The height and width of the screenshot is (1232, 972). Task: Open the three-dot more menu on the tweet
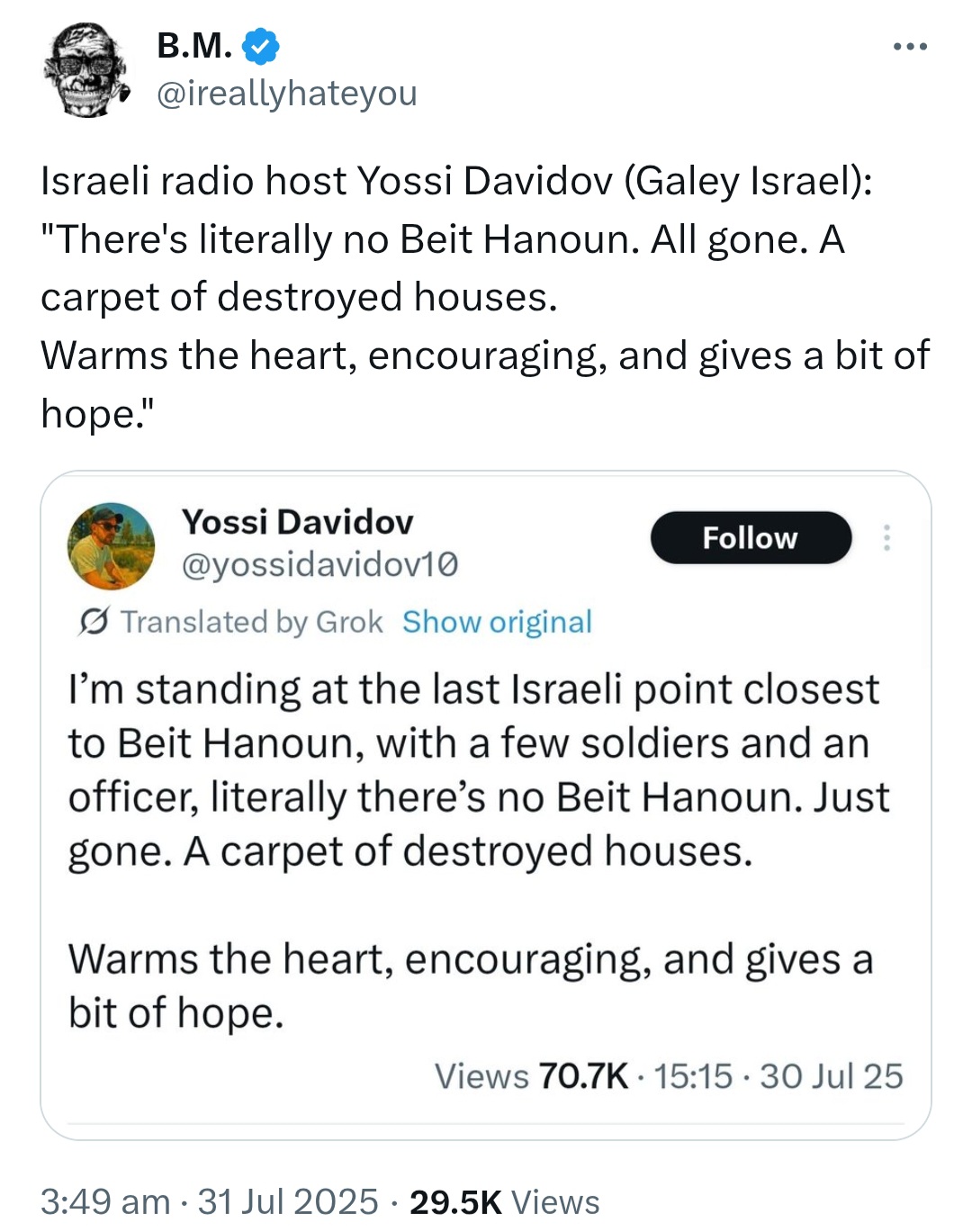910,47
